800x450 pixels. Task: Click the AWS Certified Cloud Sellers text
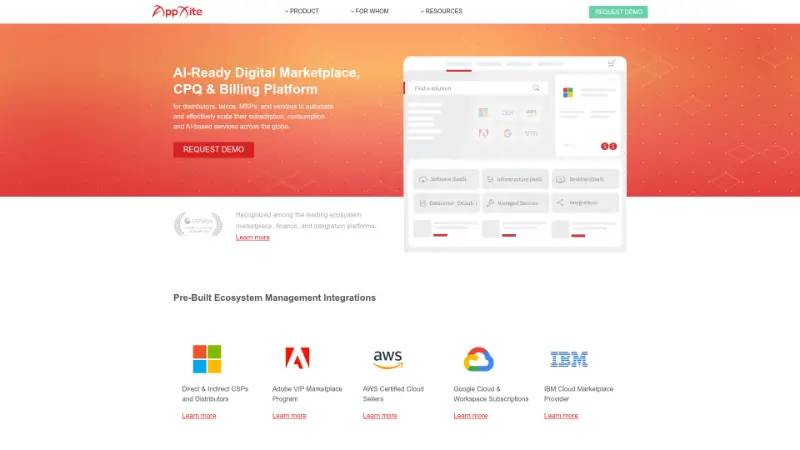(393, 394)
